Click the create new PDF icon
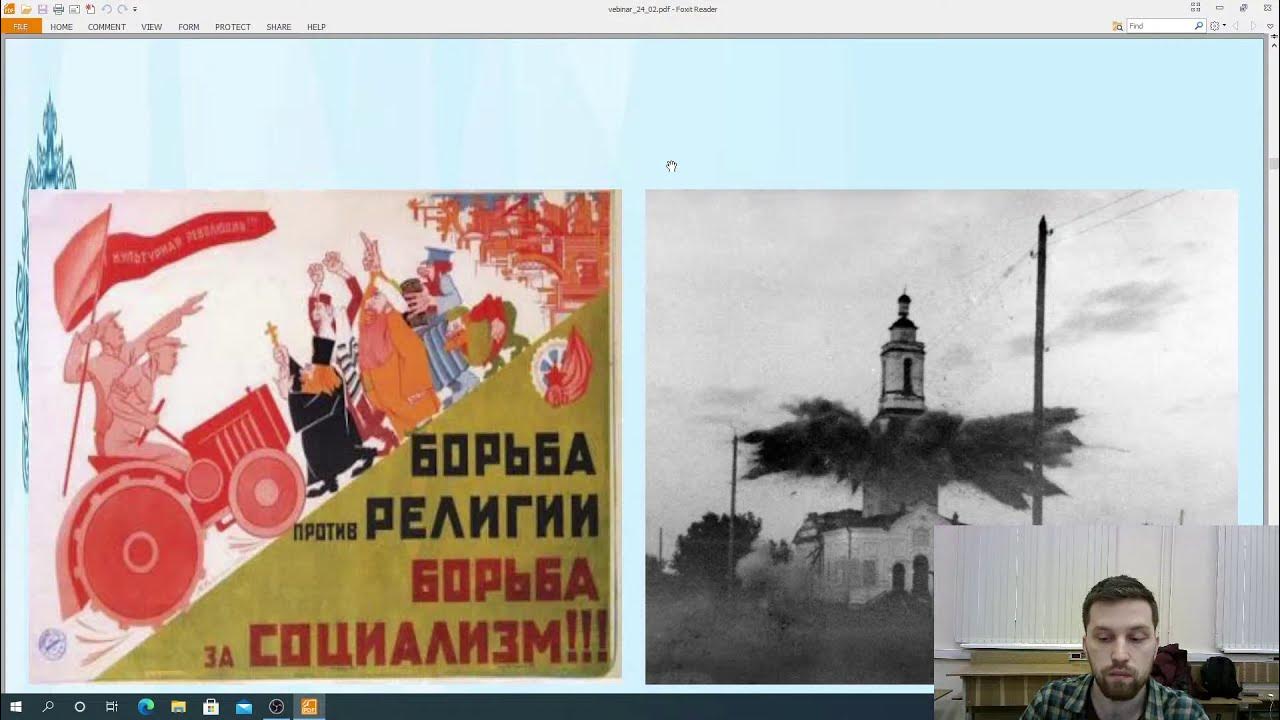This screenshot has width=1280, height=720. click(x=90, y=9)
